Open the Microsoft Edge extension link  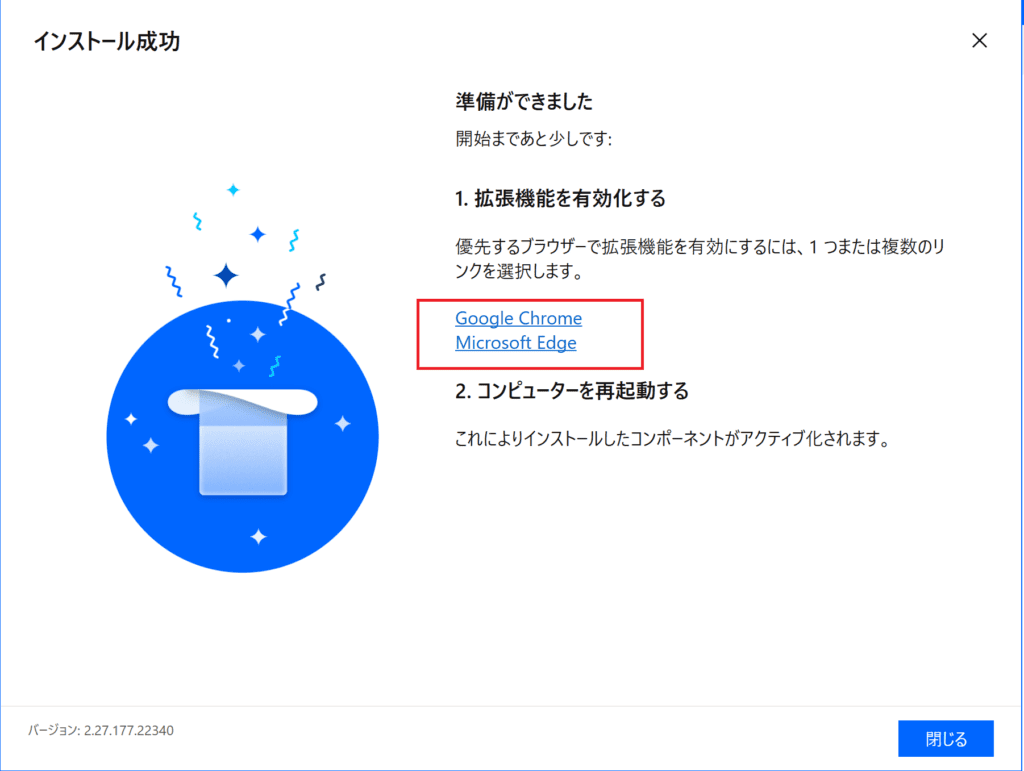pyautogui.click(x=516, y=343)
